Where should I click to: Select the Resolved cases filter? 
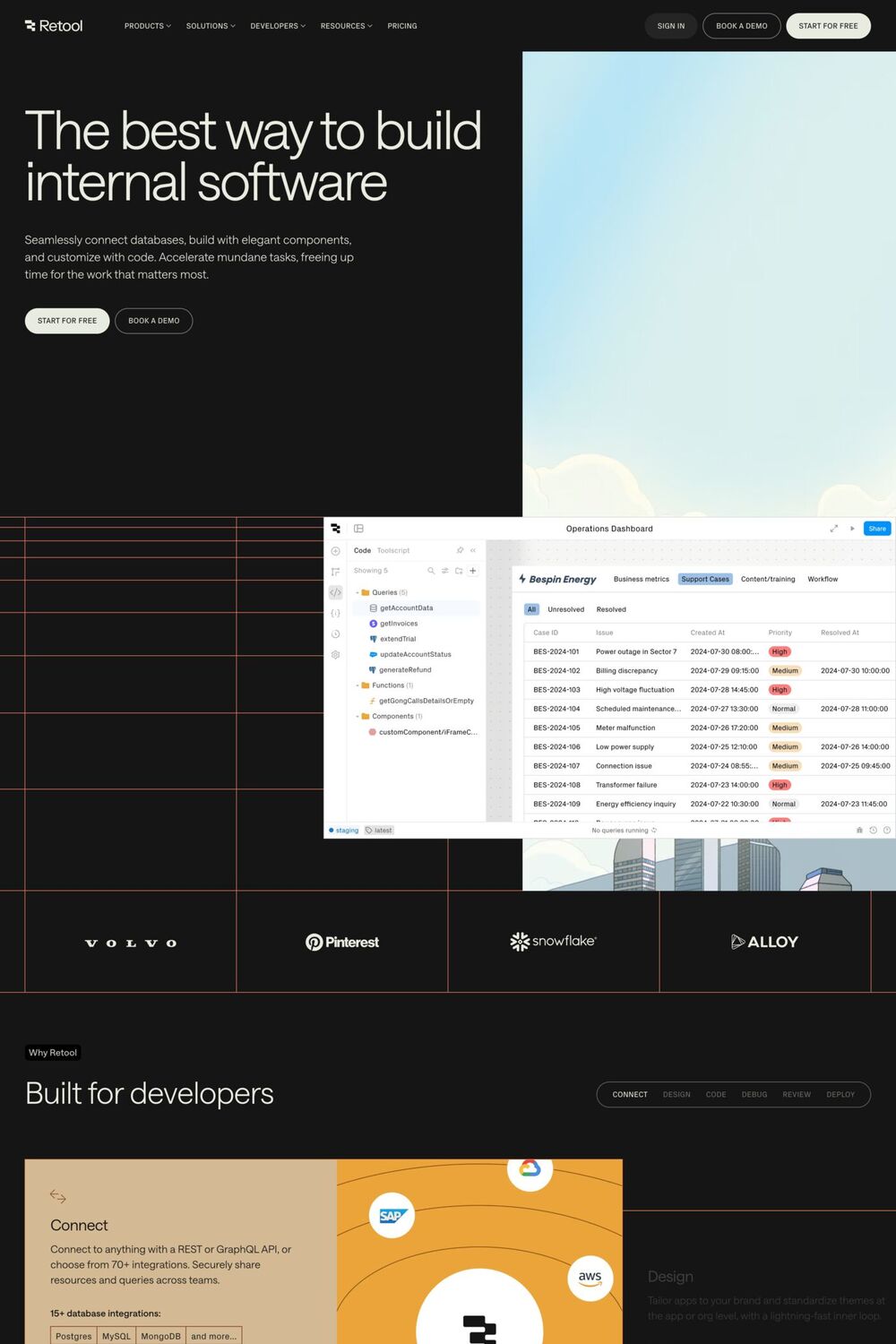click(611, 609)
